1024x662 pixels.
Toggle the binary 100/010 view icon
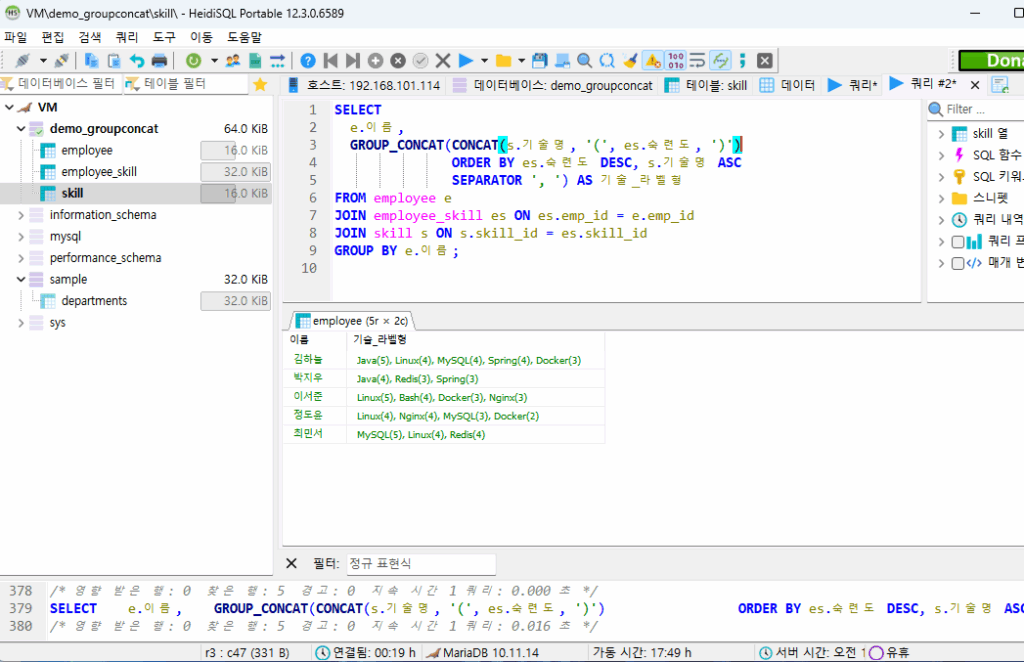[676, 61]
